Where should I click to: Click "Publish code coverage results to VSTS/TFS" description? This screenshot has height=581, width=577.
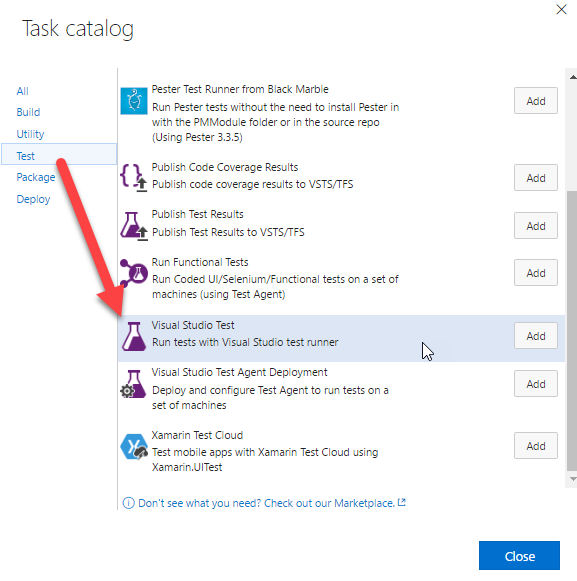(x=252, y=184)
